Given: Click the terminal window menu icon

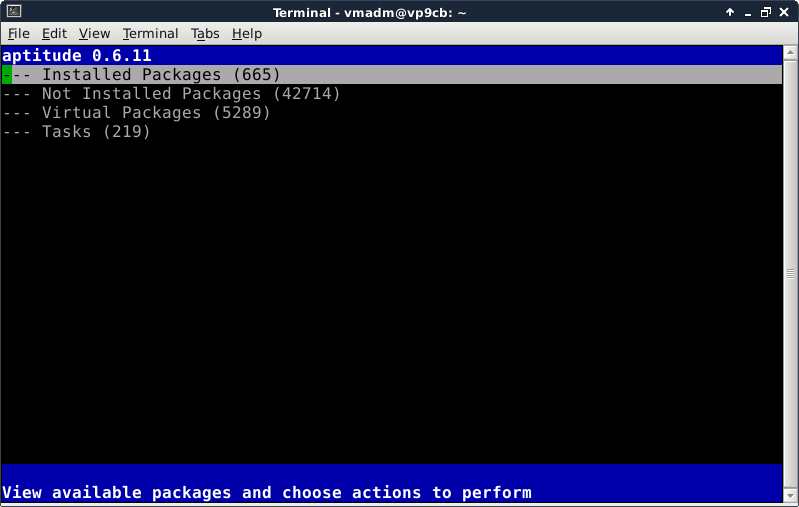Looking at the screenshot, I should tap(11, 12).
